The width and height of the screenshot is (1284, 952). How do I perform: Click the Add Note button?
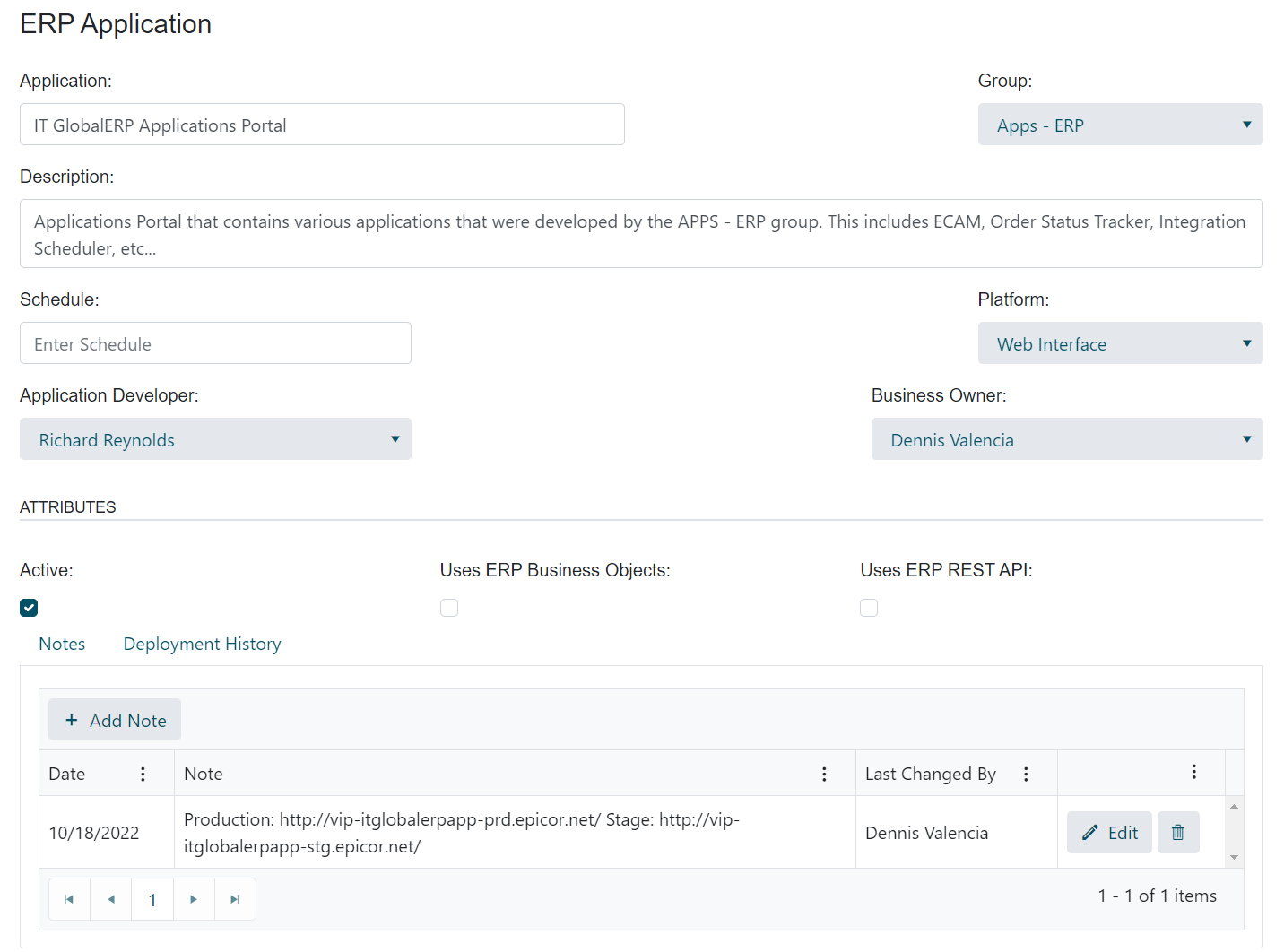(x=115, y=720)
